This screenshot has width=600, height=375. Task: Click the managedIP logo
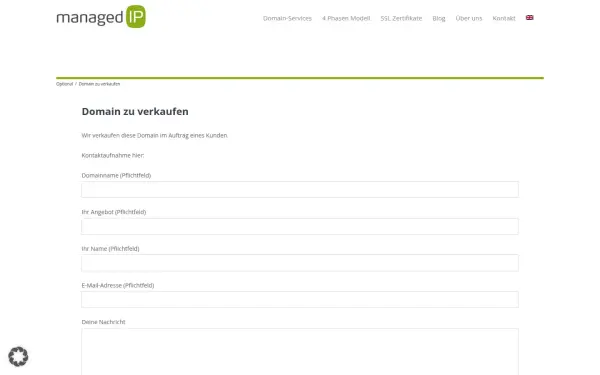pos(101,17)
